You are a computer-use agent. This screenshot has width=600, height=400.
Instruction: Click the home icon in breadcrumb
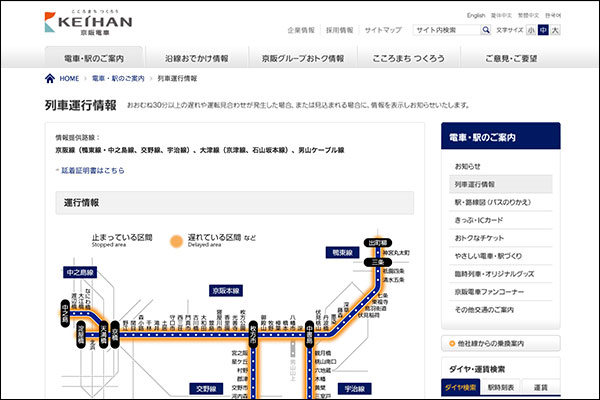(50, 77)
